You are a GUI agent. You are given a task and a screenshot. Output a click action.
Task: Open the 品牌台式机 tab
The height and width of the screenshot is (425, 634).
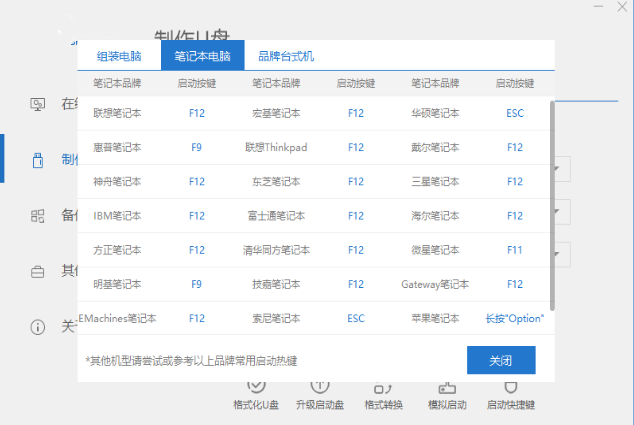pyautogui.click(x=286, y=55)
